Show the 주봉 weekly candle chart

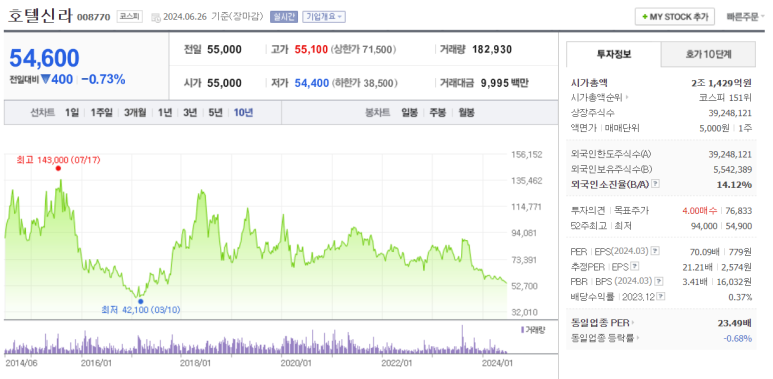(x=437, y=113)
